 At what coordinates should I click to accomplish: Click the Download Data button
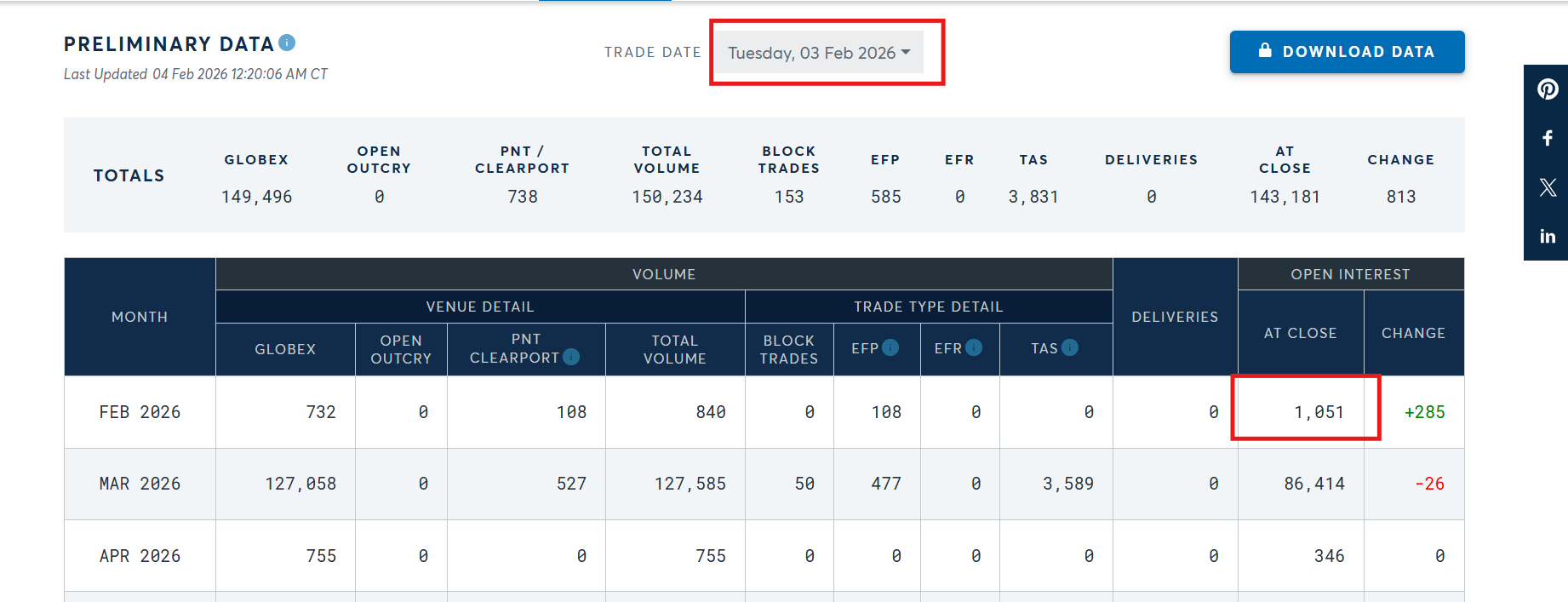(1347, 52)
